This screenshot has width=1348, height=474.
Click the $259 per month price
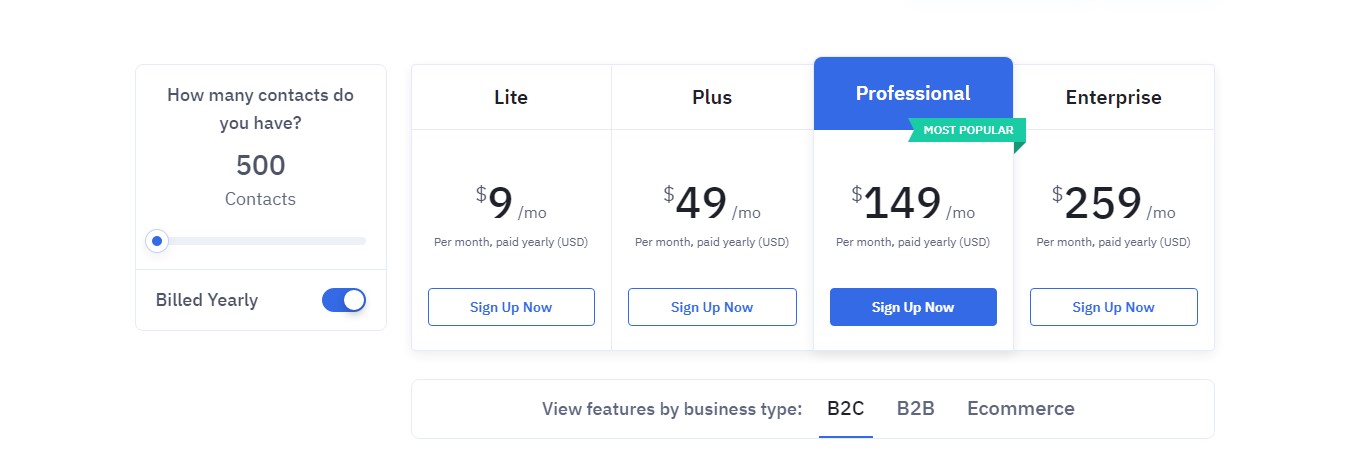pyautogui.click(x=1113, y=204)
